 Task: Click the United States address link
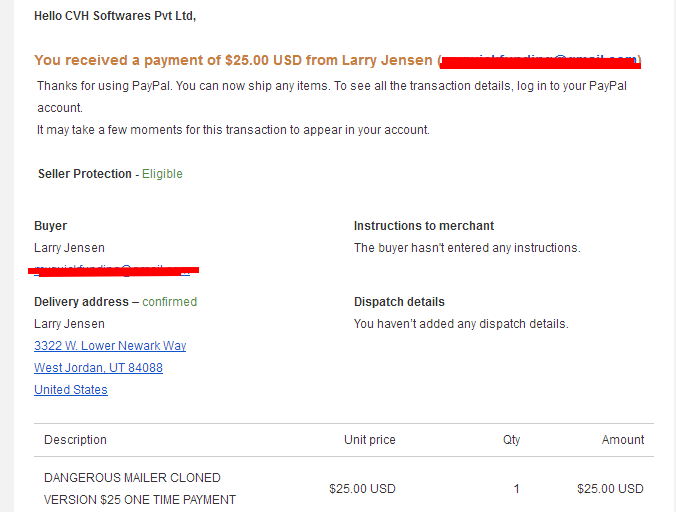(x=71, y=390)
